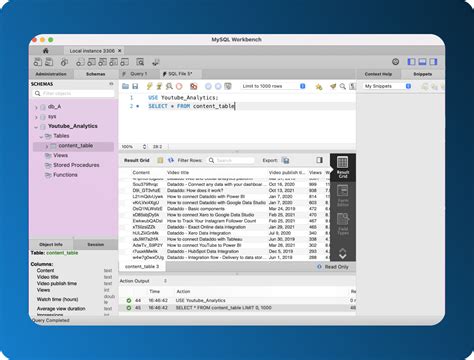The image size is (474, 360).
Task: Switch to the Object Info tab
Action: (51, 244)
